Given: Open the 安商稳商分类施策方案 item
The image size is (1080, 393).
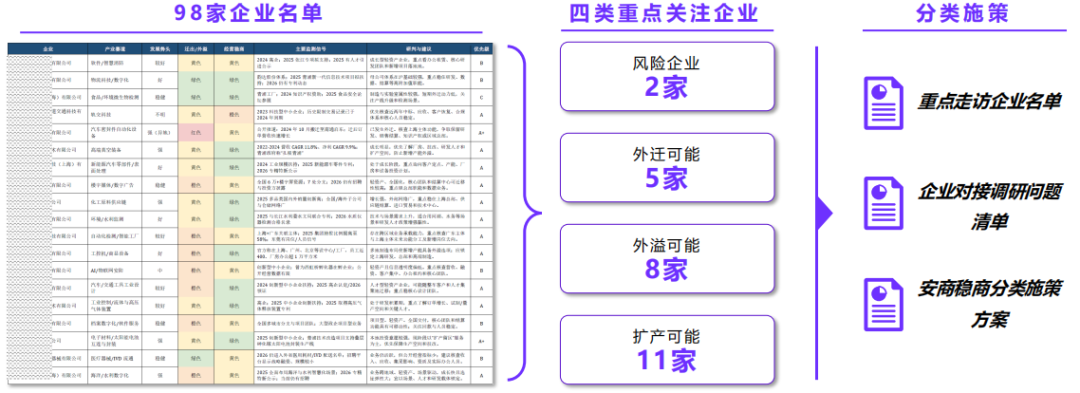Looking at the screenshot, I should pyautogui.click(x=990, y=304).
